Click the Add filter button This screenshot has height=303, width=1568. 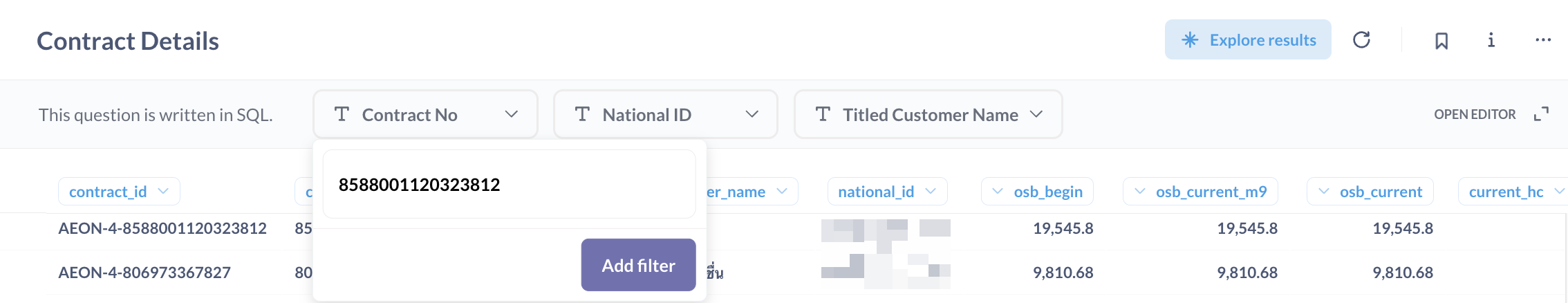pos(638,266)
